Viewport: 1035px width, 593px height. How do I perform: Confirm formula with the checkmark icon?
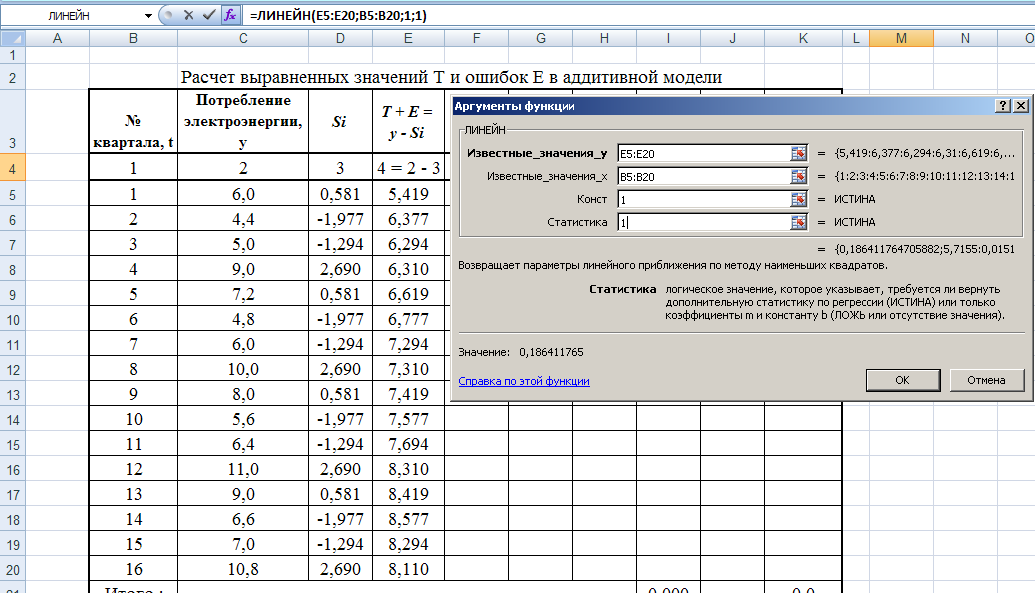point(209,15)
